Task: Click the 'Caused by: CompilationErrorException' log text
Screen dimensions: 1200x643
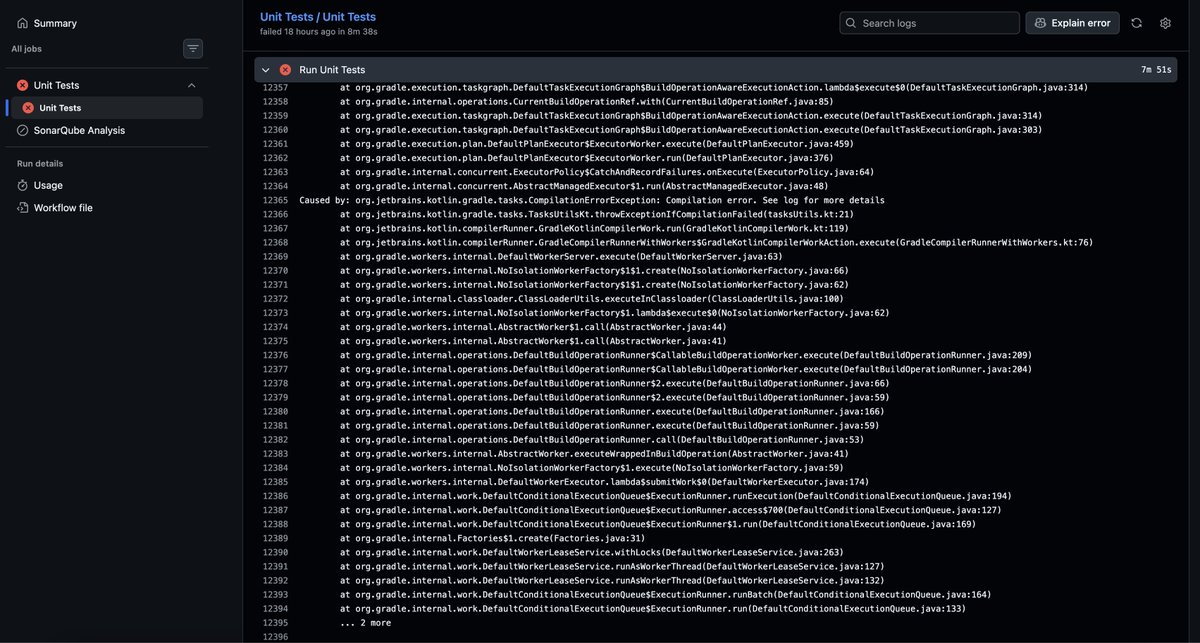Action: 592,200
